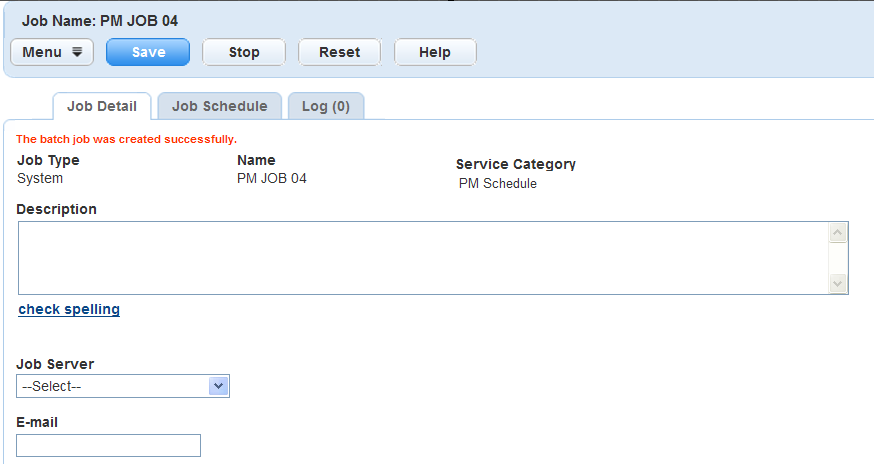This screenshot has width=874, height=464.
Task: Click the Job Server field label
Action: (56, 364)
